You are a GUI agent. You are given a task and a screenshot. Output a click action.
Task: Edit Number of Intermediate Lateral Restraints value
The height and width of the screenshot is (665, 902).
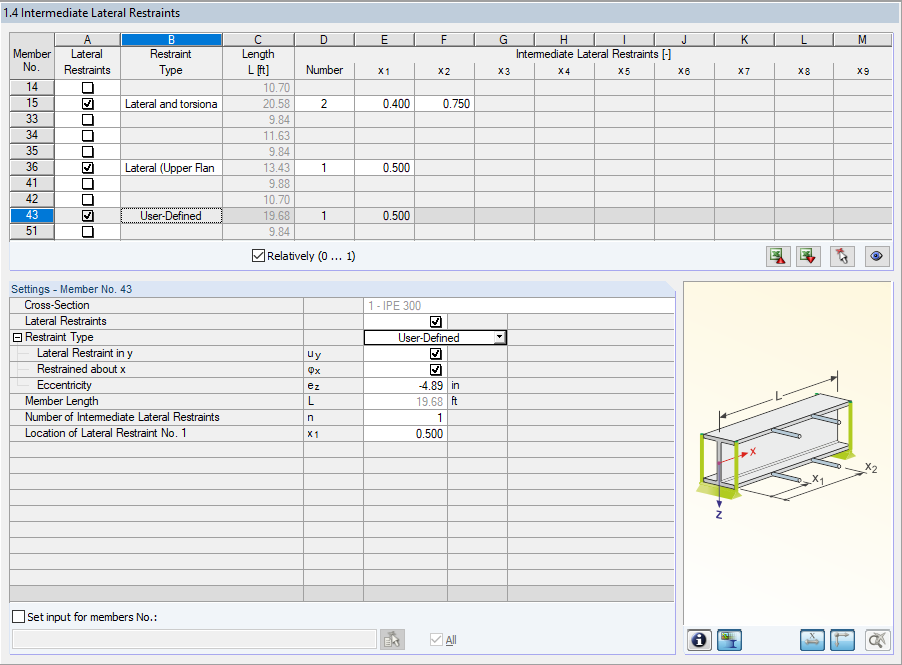click(x=406, y=418)
